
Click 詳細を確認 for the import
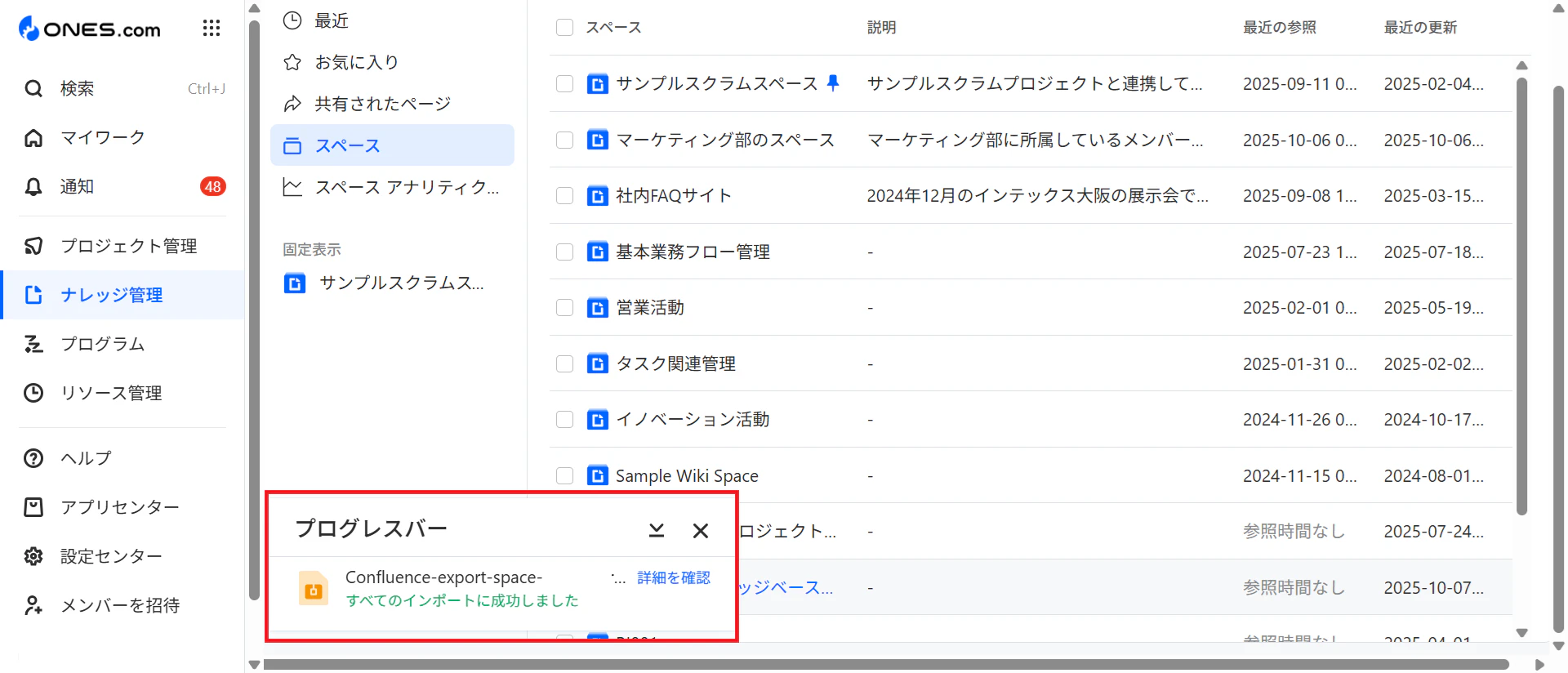click(x=674, y=578)
